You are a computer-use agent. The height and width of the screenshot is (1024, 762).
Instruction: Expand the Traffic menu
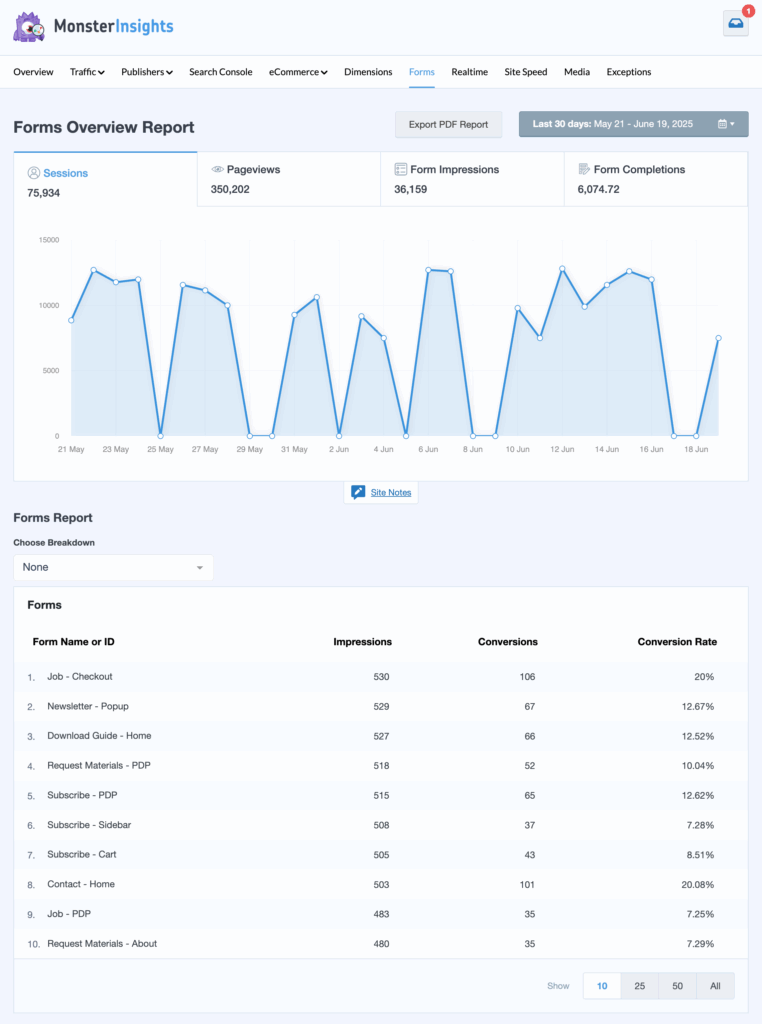coord(87,72)
